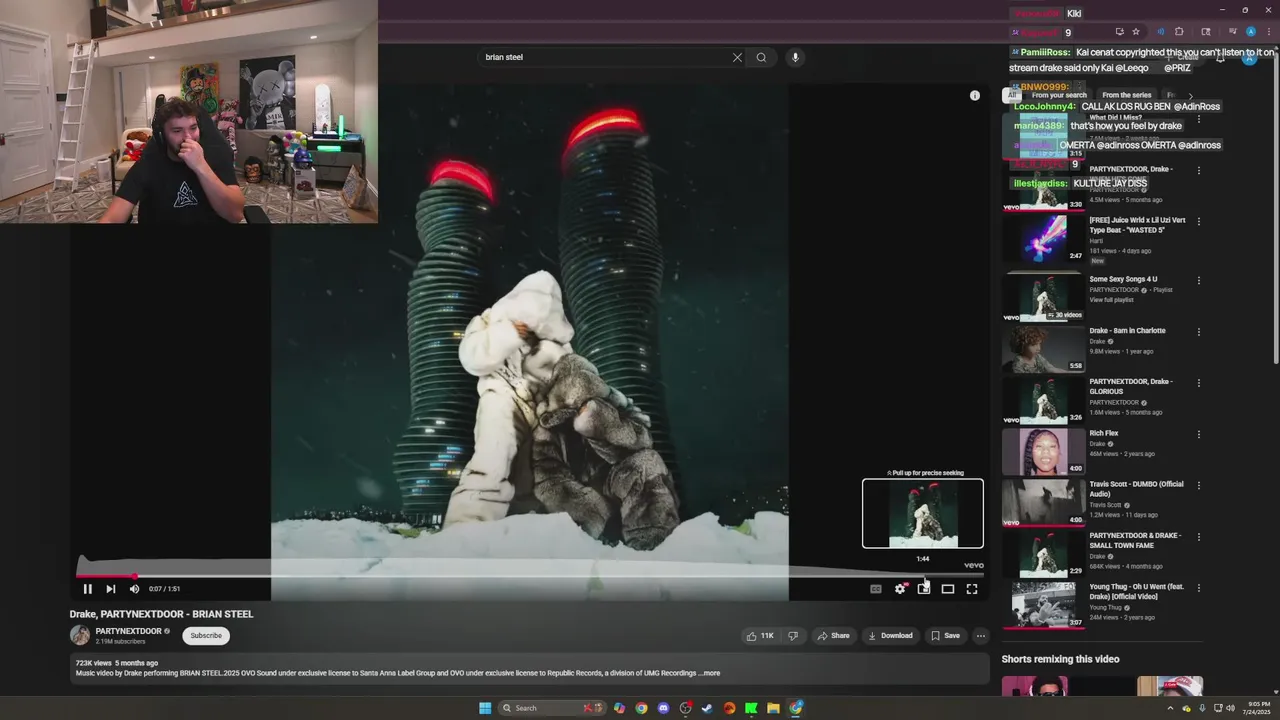Open 'Drake - 8am in Charlotte' thumbnail
The image size is (1280, 720).
[x=1043, y=349]
